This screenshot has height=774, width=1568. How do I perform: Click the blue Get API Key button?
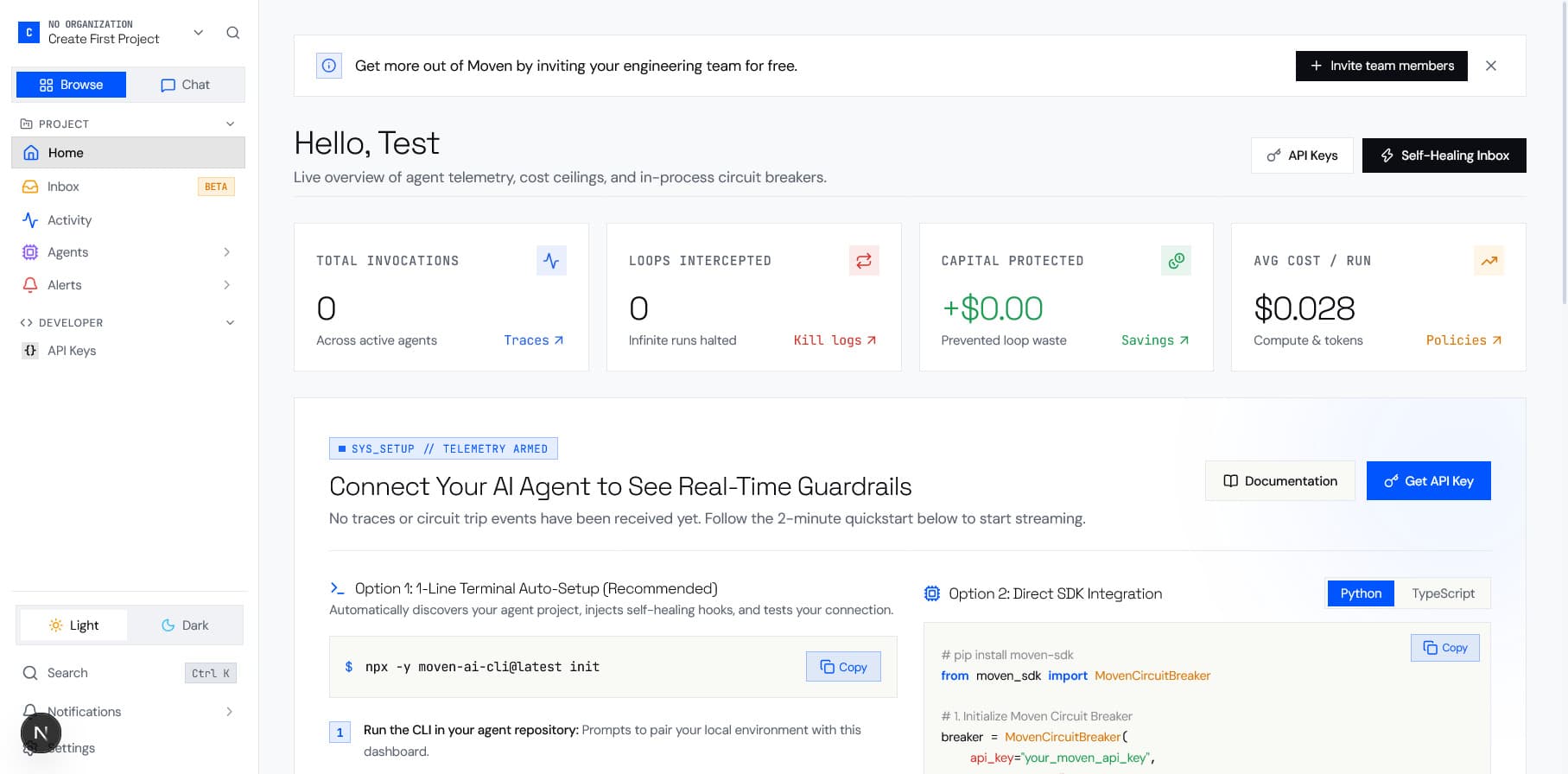point(1429,481)
